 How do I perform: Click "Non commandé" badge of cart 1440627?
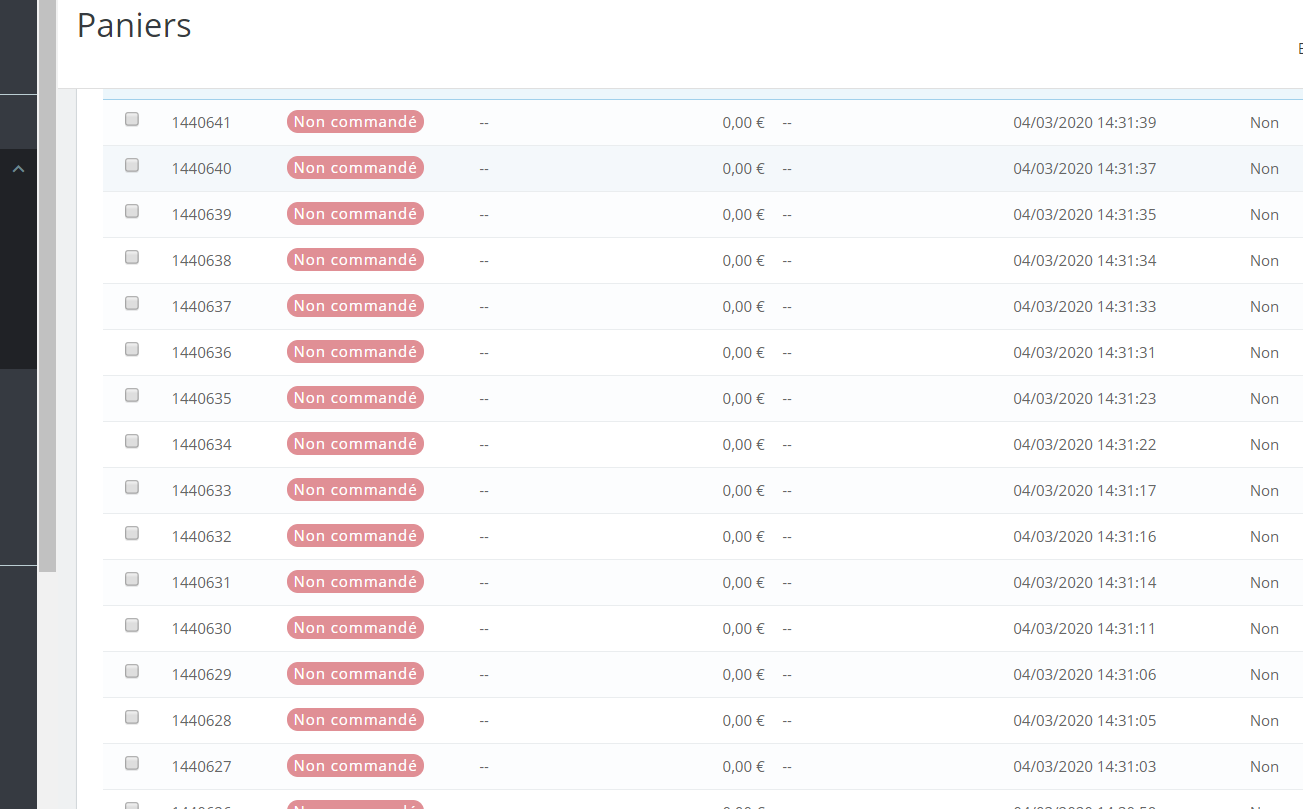tap(355, 766)
